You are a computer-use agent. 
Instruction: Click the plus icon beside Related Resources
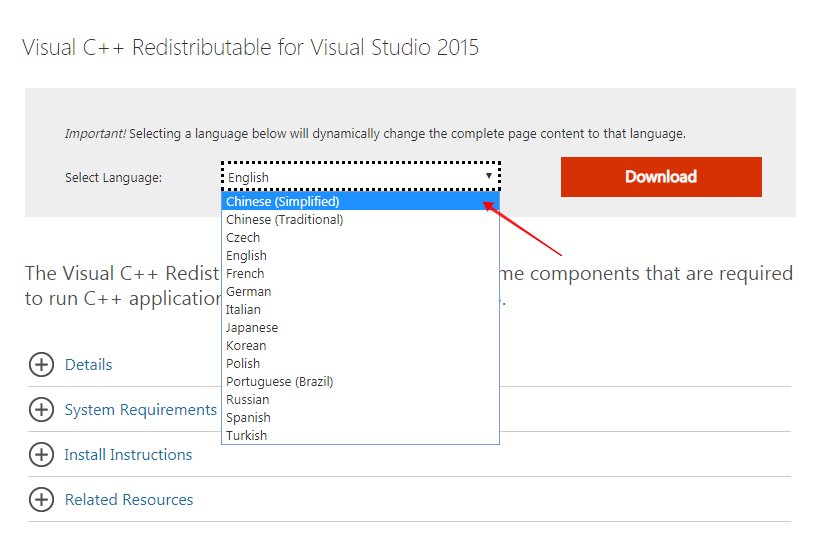pyautogui.click(x=41, y=500)
